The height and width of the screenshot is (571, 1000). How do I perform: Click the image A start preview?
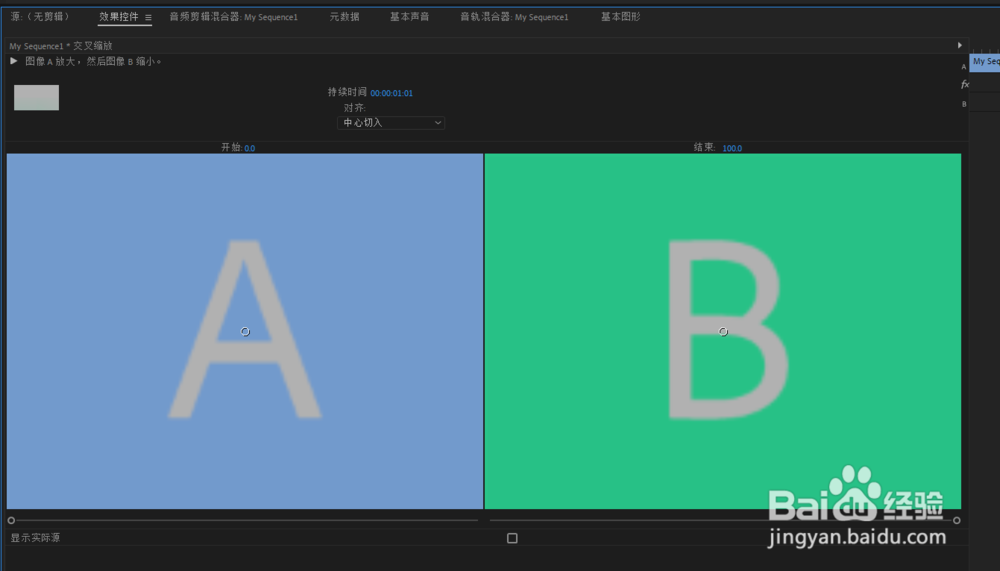coord(245,331)
